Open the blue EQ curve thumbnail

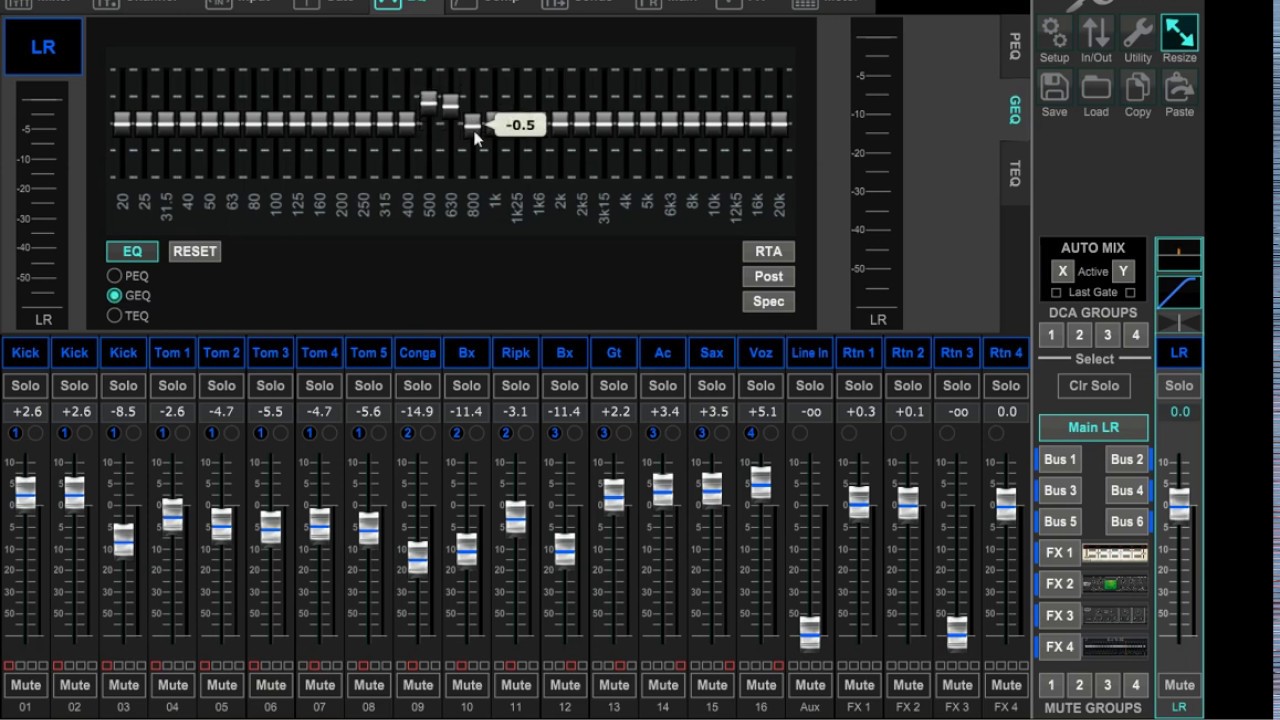tap(1179, 291)
